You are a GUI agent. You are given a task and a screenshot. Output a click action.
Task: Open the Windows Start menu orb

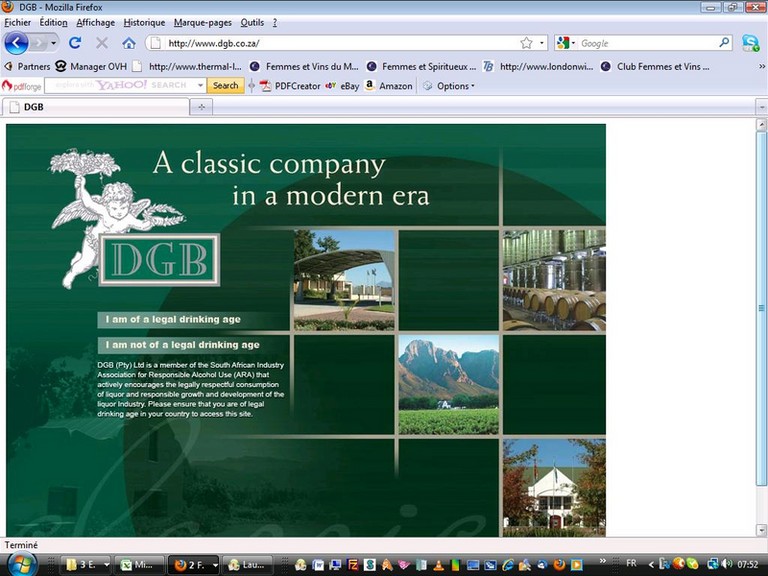click(22, 563)
